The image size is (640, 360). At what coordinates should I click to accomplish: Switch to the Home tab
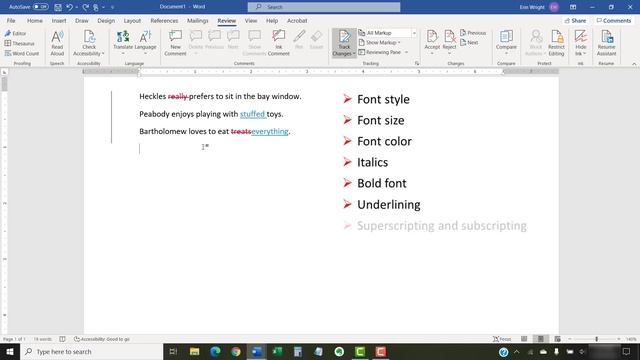pos(35,20)
